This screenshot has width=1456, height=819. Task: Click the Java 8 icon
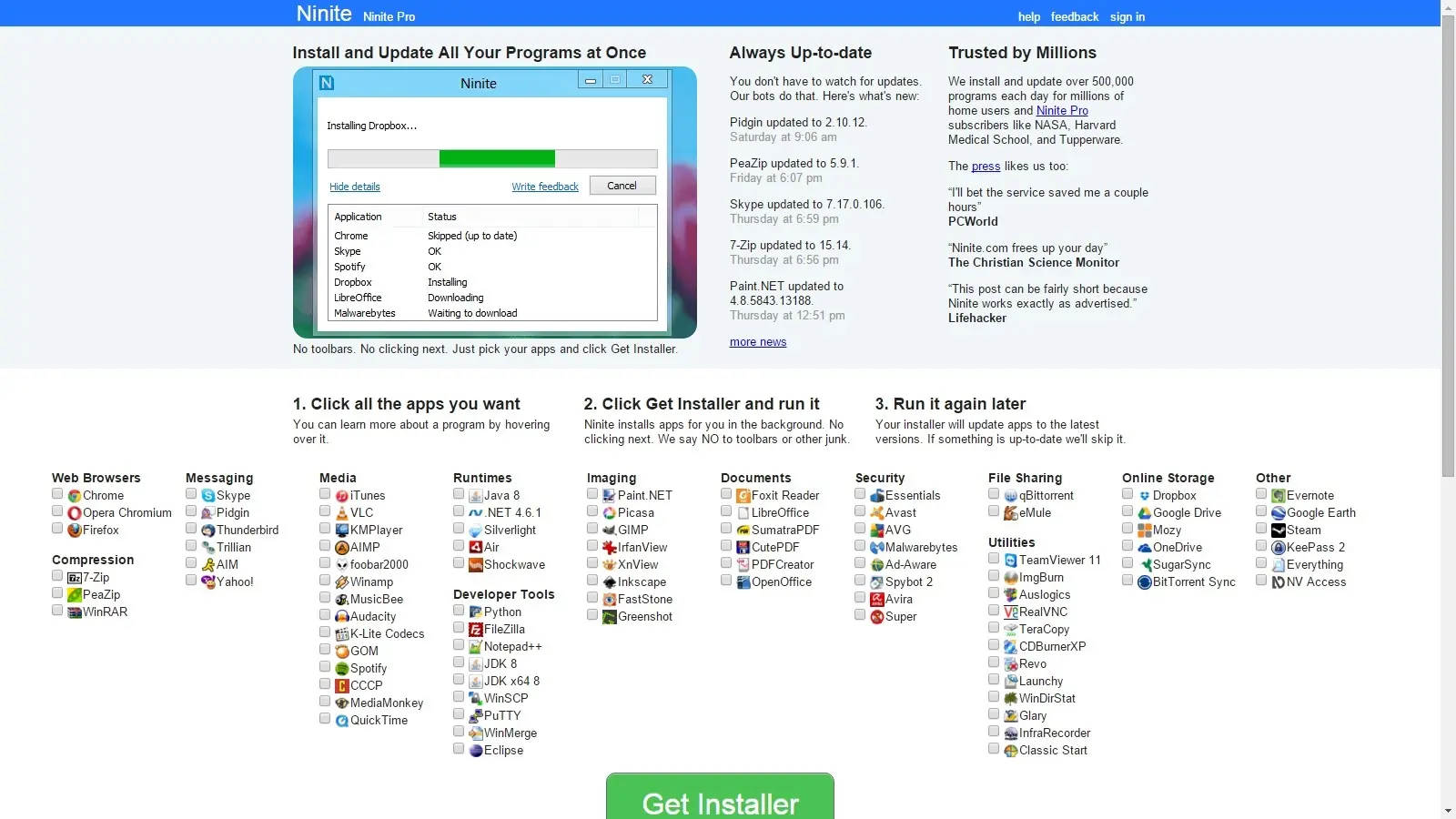point(476,496)
